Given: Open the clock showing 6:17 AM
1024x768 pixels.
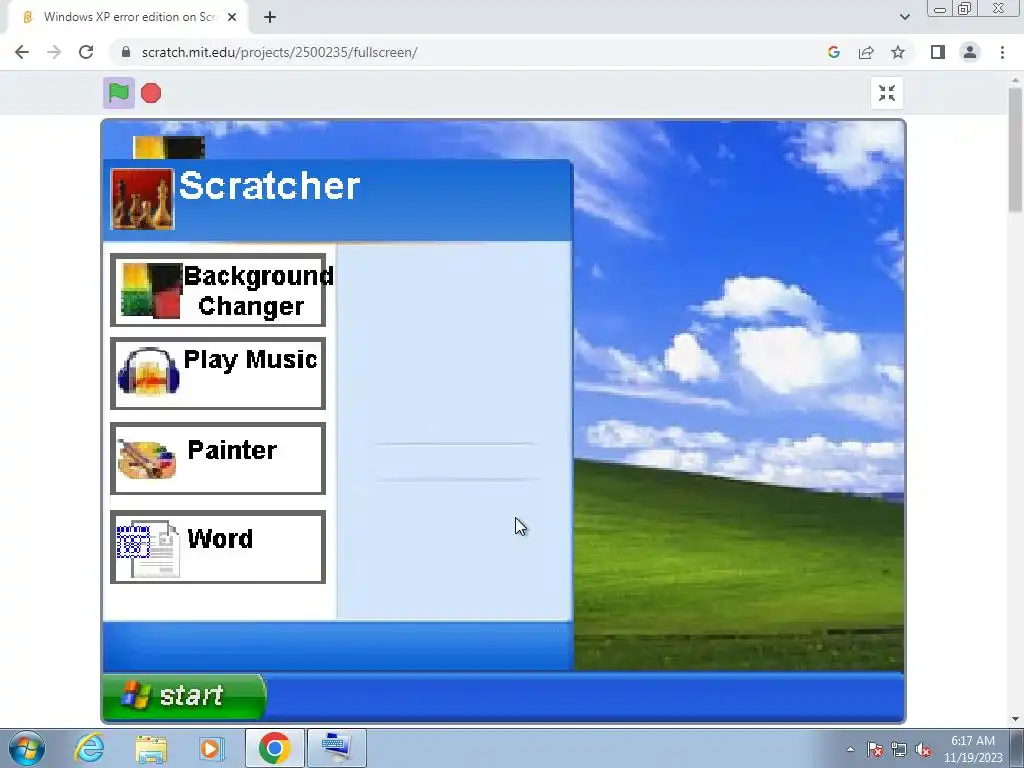Looking at the screenshot, I should coord(973,749).
